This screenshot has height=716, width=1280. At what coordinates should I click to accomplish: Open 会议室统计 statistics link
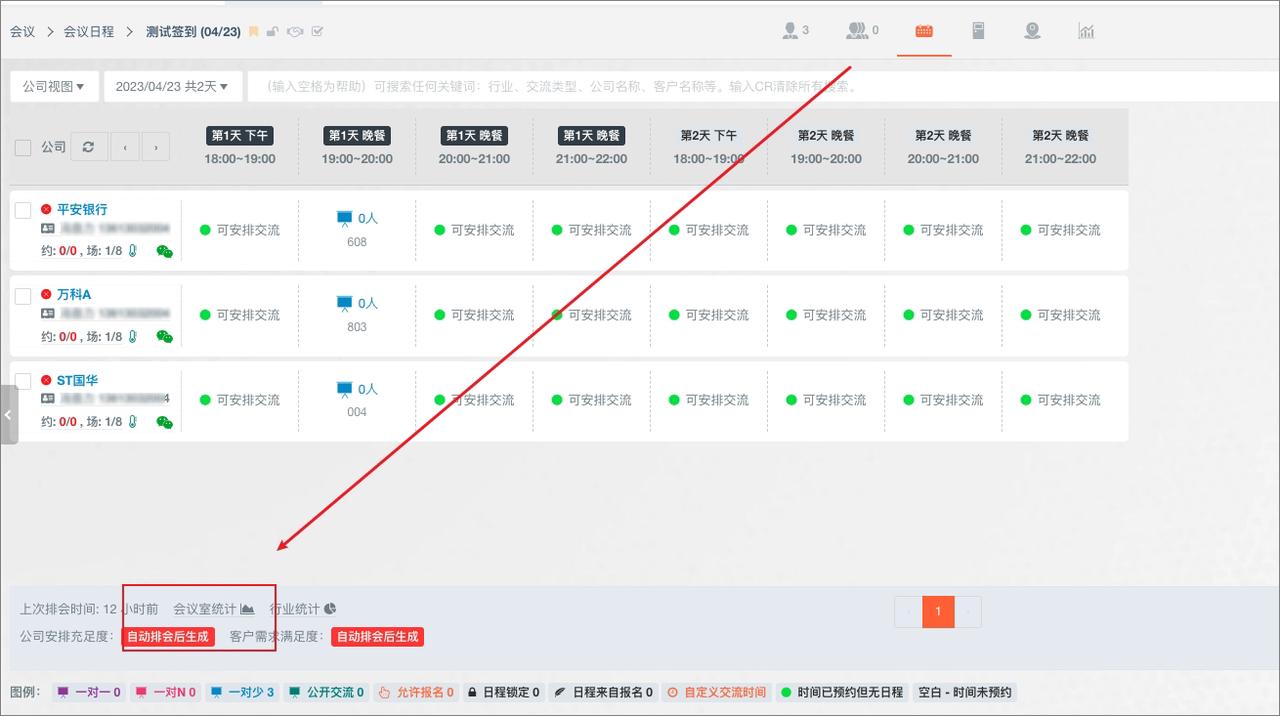coord(213,609)
